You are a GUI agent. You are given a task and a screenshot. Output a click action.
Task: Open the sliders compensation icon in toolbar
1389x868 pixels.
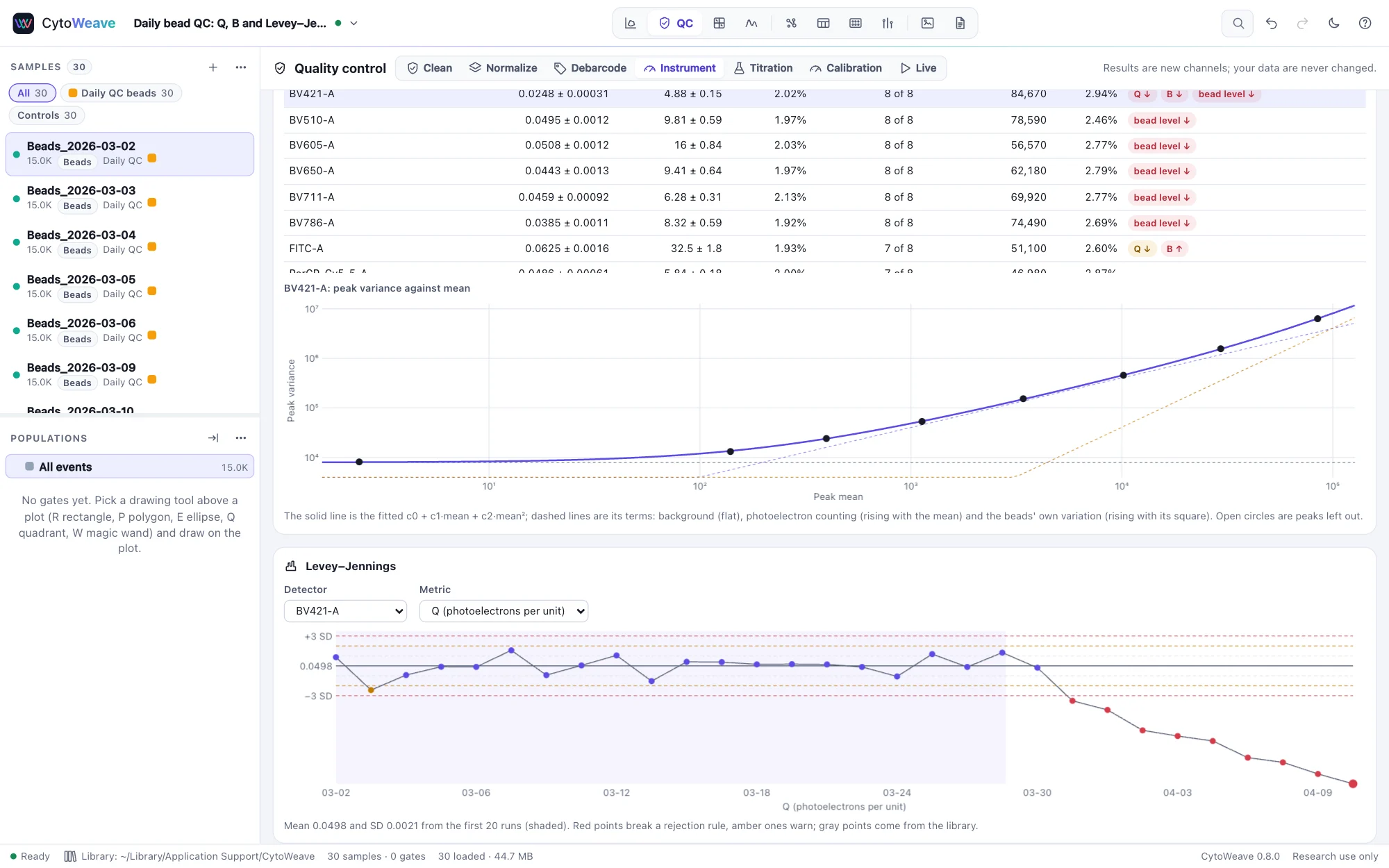pos(888,23)
